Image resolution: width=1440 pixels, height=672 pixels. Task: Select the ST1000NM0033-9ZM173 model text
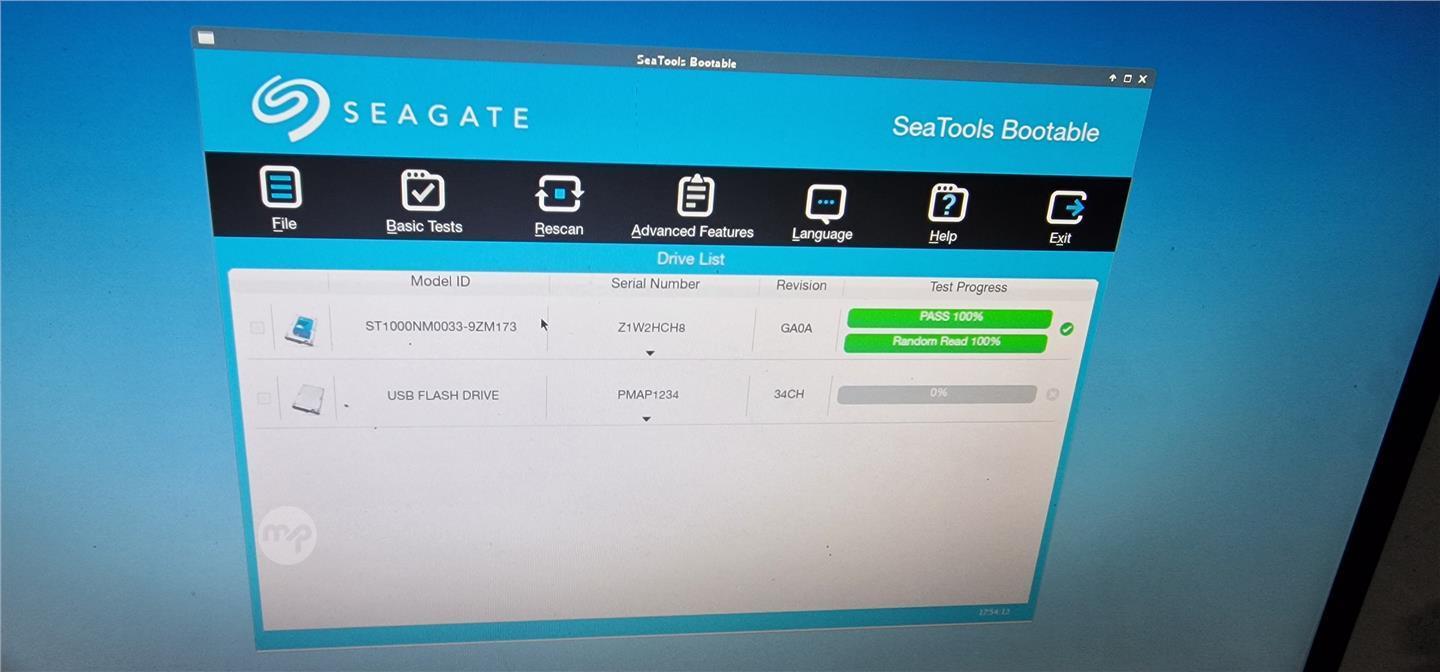pyautogui.click(x=441, y=326)
